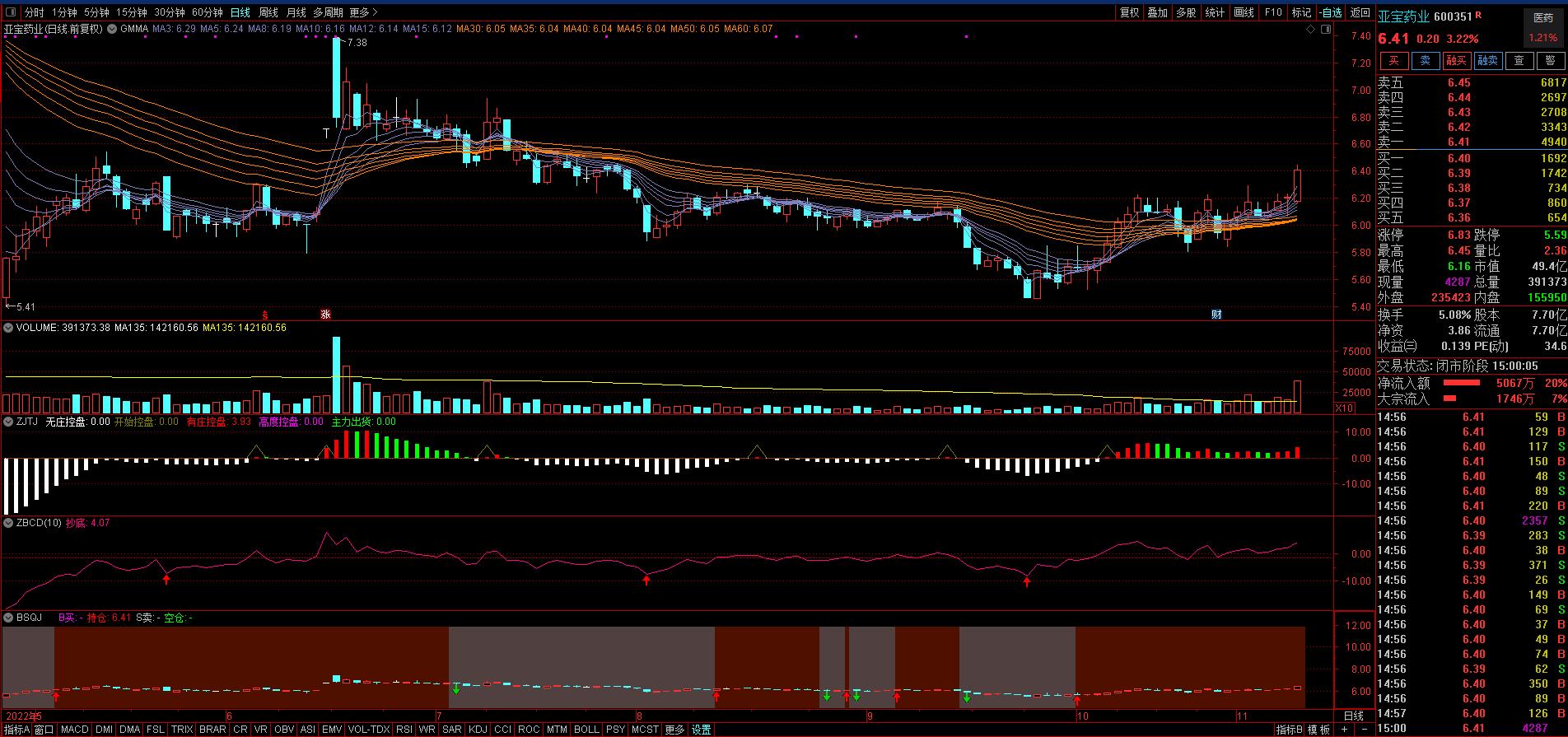The height and width of the screenshot is (737, 1568).
Task: Switch to the 周线 weekly chart tab
Action: point(268,12)
